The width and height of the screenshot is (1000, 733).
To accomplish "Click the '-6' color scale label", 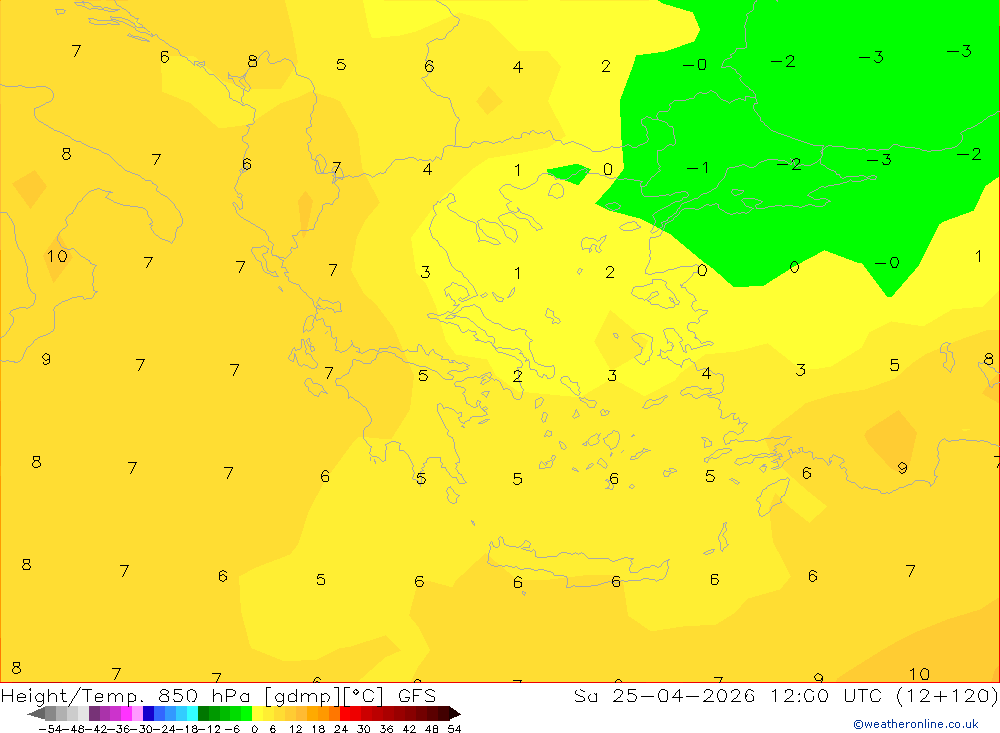I will pos(233,729).
